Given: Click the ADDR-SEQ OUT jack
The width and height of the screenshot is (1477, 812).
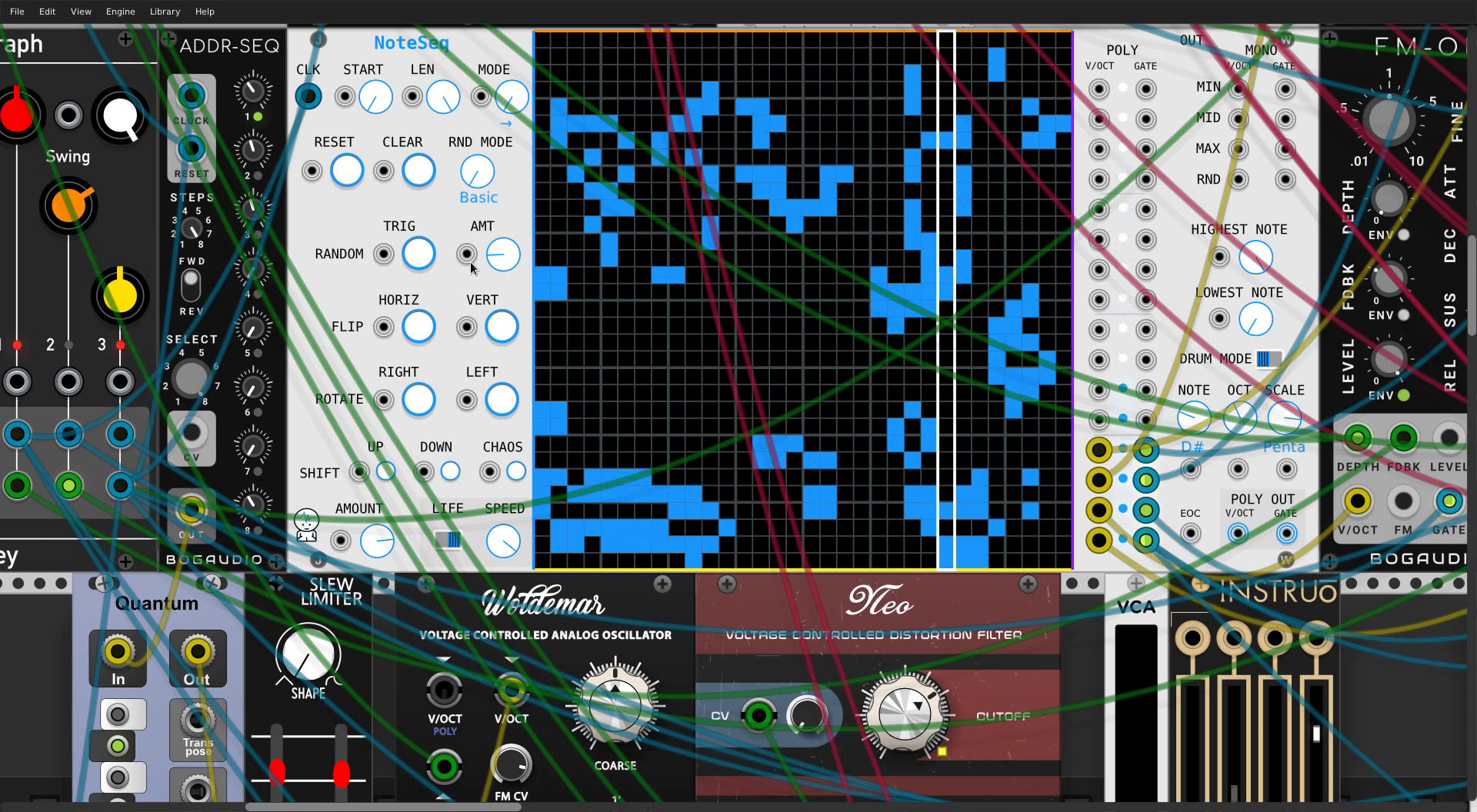Looking at the screenshot, I should coord(192,509).
